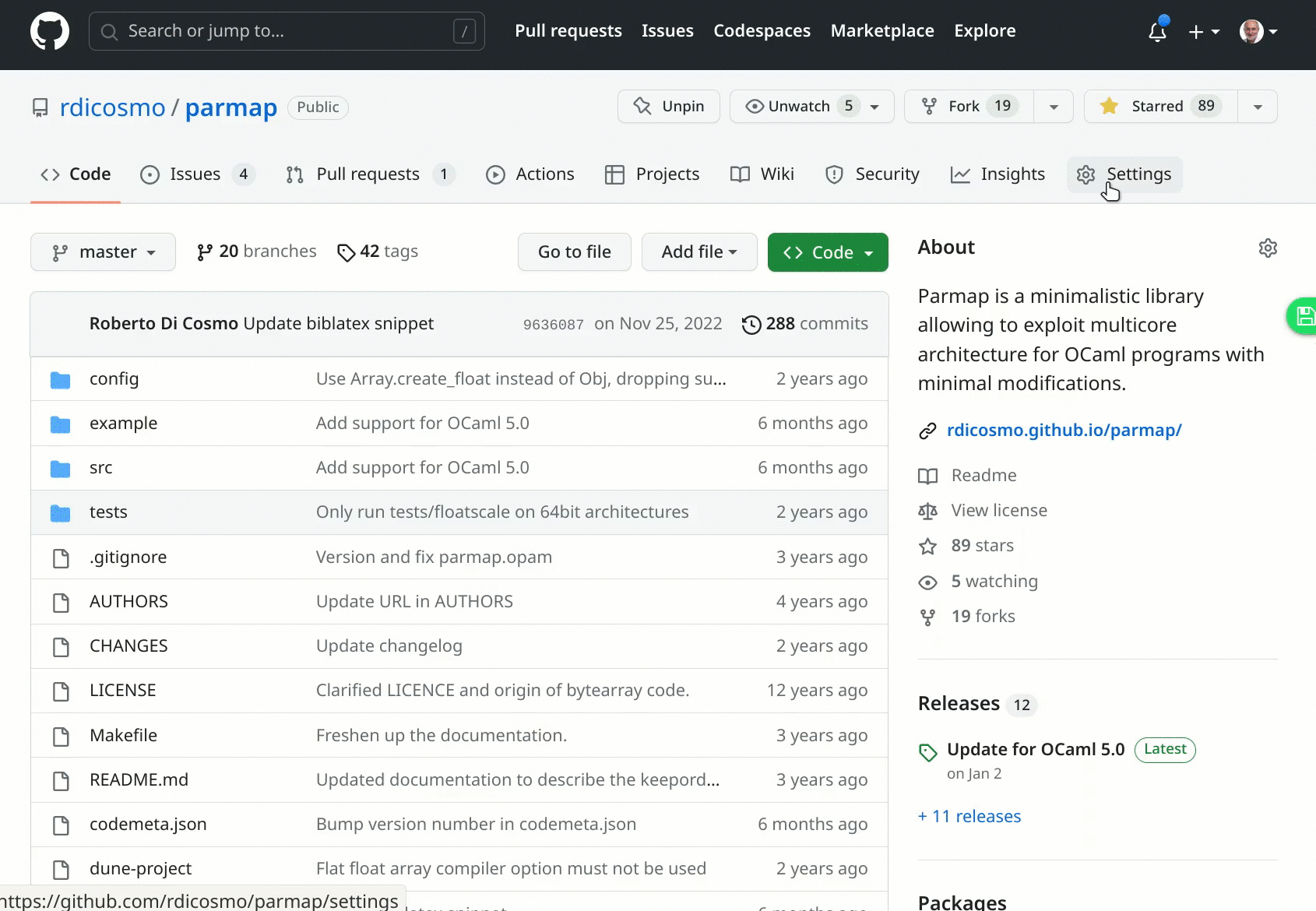The height and width of the screenshot is (911, 1316).
Task: Open the master branch dropdown
Action: click(103, 251)
